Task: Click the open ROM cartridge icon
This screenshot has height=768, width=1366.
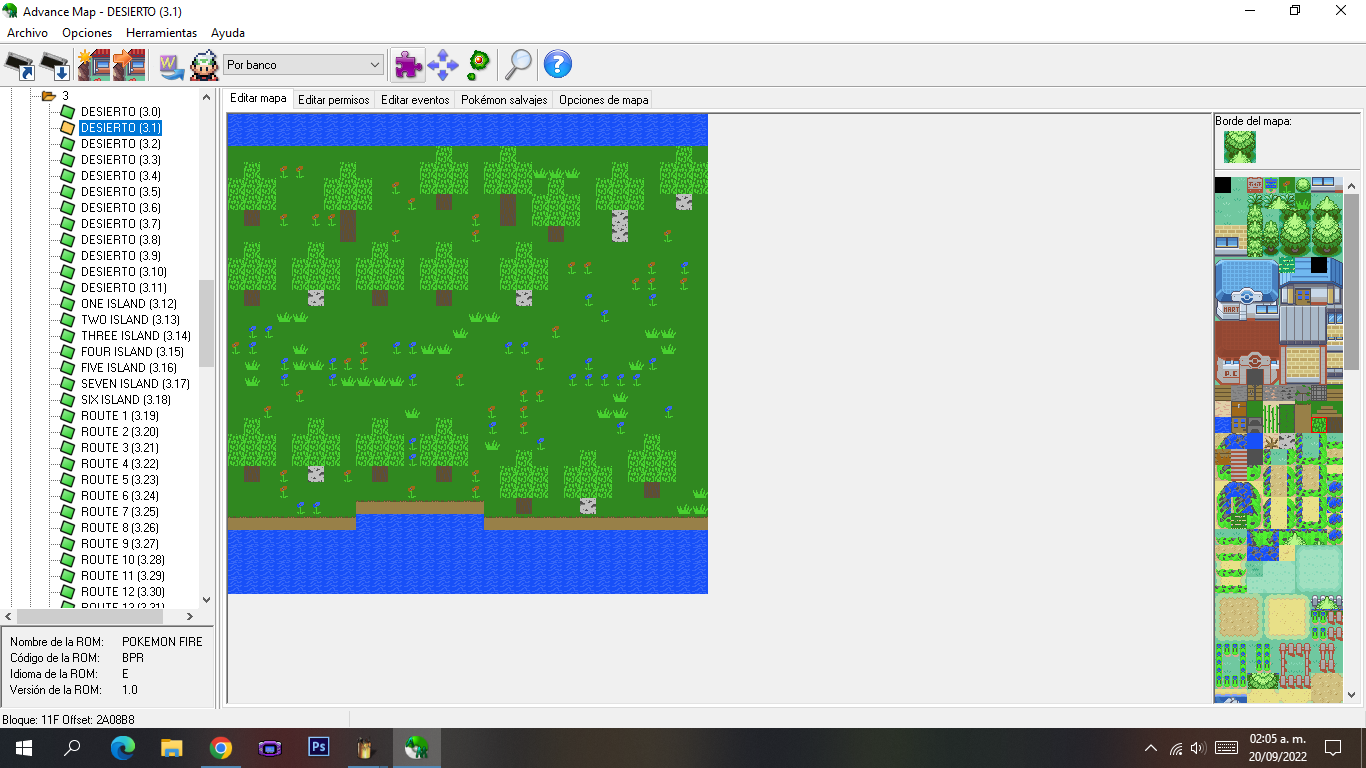Action: pyautogui.click(x=20, y=65)
